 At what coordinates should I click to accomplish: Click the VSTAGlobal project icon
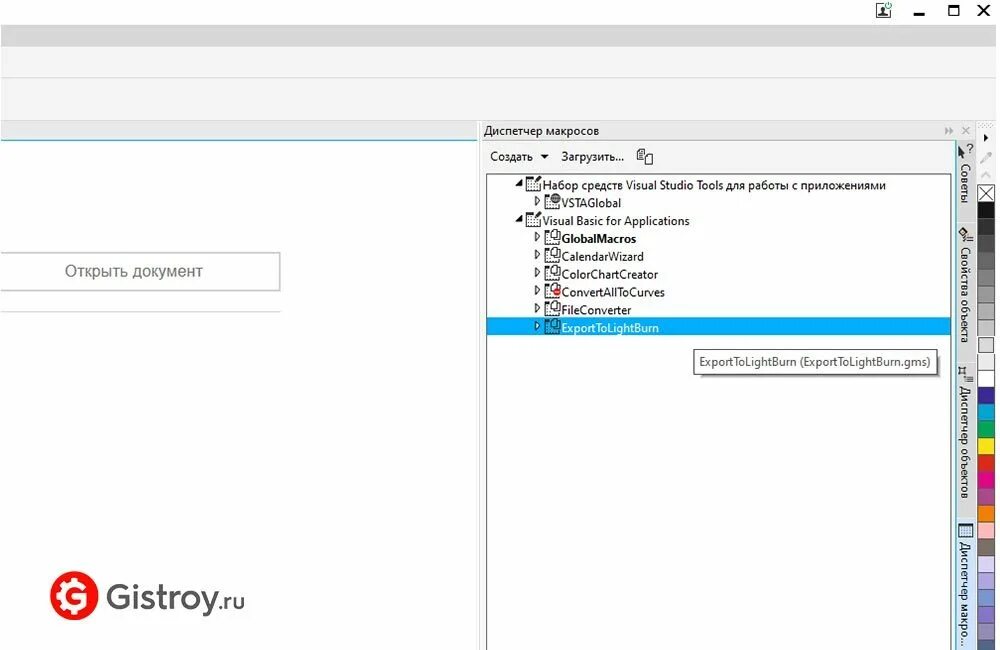coord(552,202)
